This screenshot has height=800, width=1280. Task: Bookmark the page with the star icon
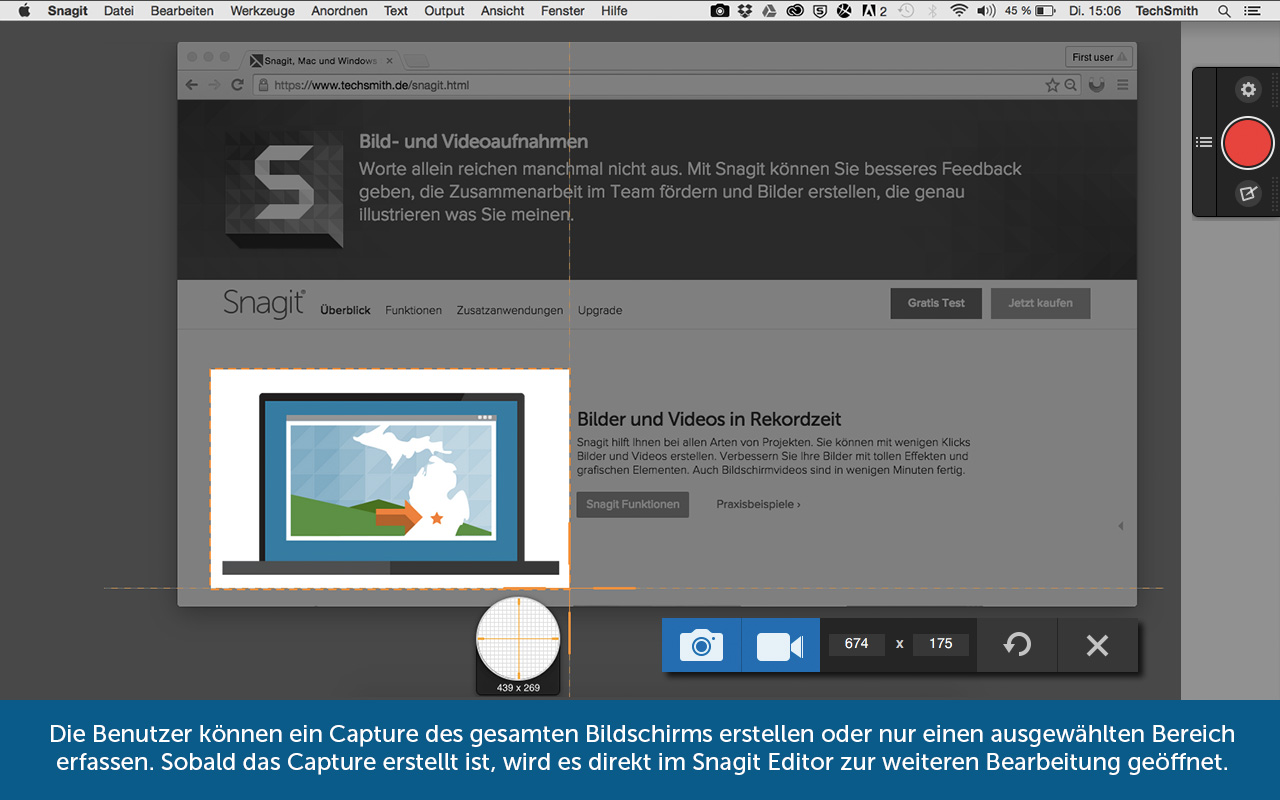coord(1052,85)
